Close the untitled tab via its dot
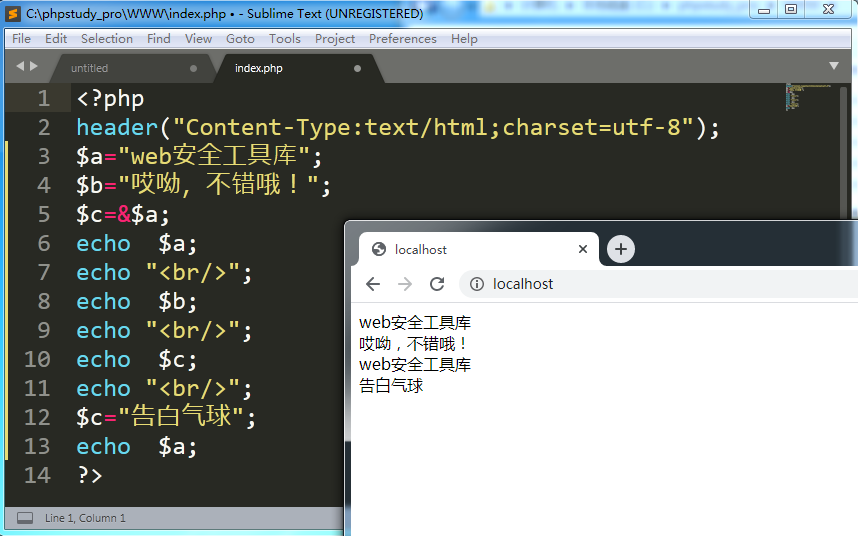The image size is (858, 536). 193,68
